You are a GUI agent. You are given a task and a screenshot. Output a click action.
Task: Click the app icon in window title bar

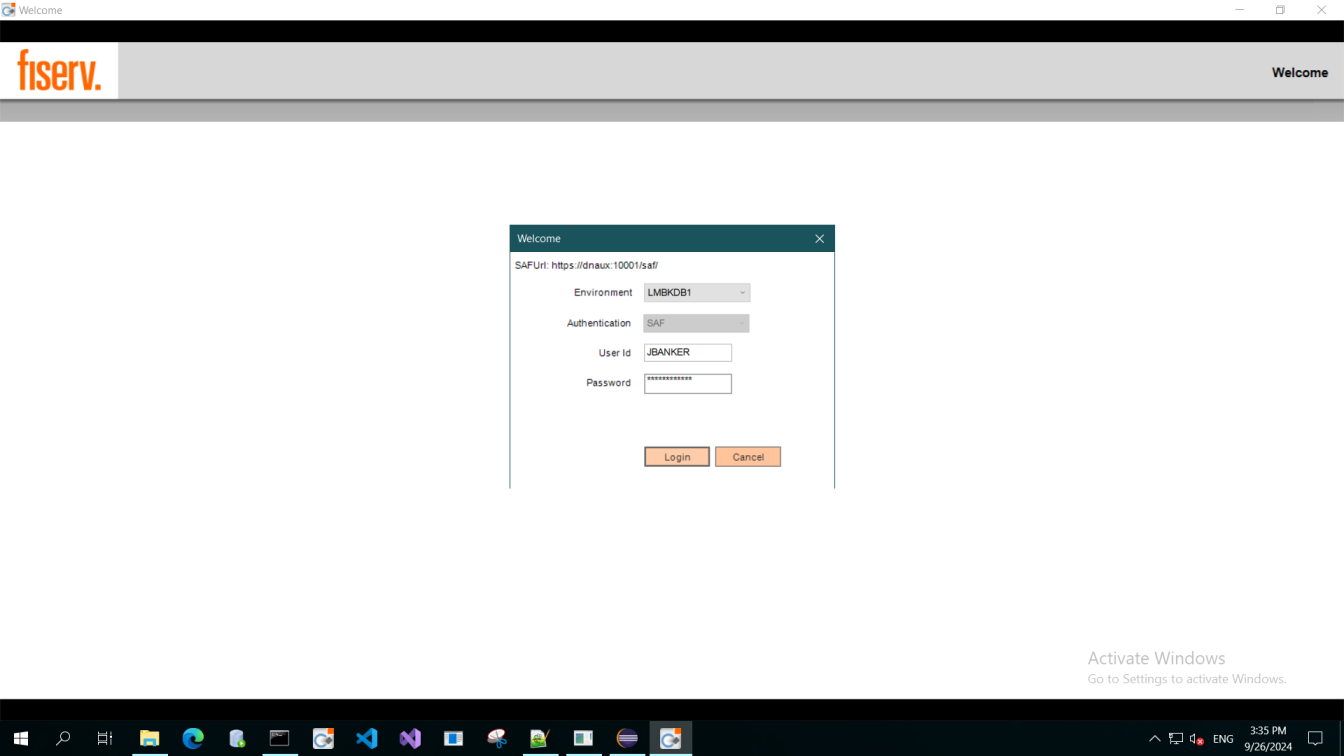click(x=9, y=10)
